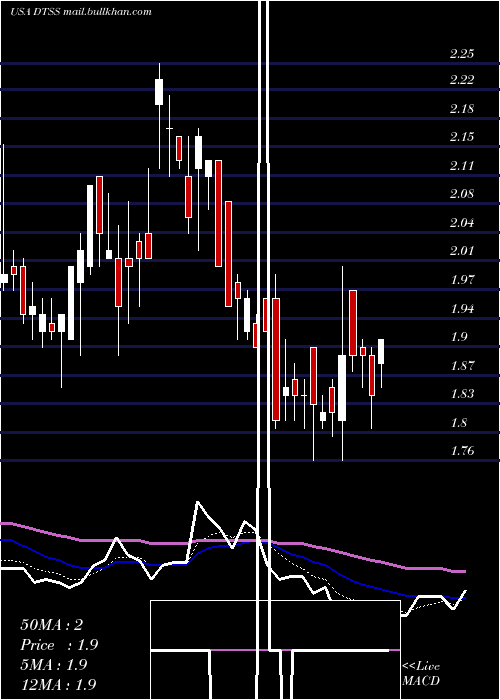Select the highest white candle near 2.22
The width and height of the screenshot is (500, 700).
point(159,92)
